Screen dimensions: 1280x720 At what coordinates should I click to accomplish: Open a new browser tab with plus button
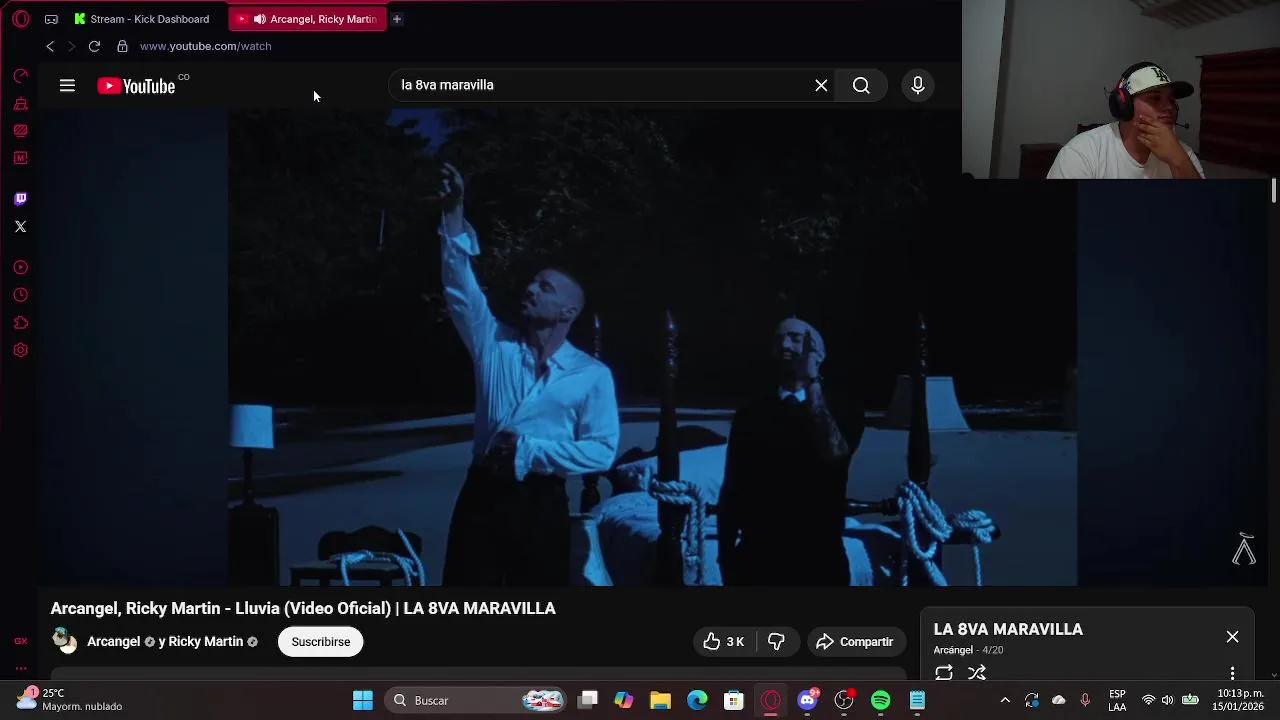click(397, 19)
